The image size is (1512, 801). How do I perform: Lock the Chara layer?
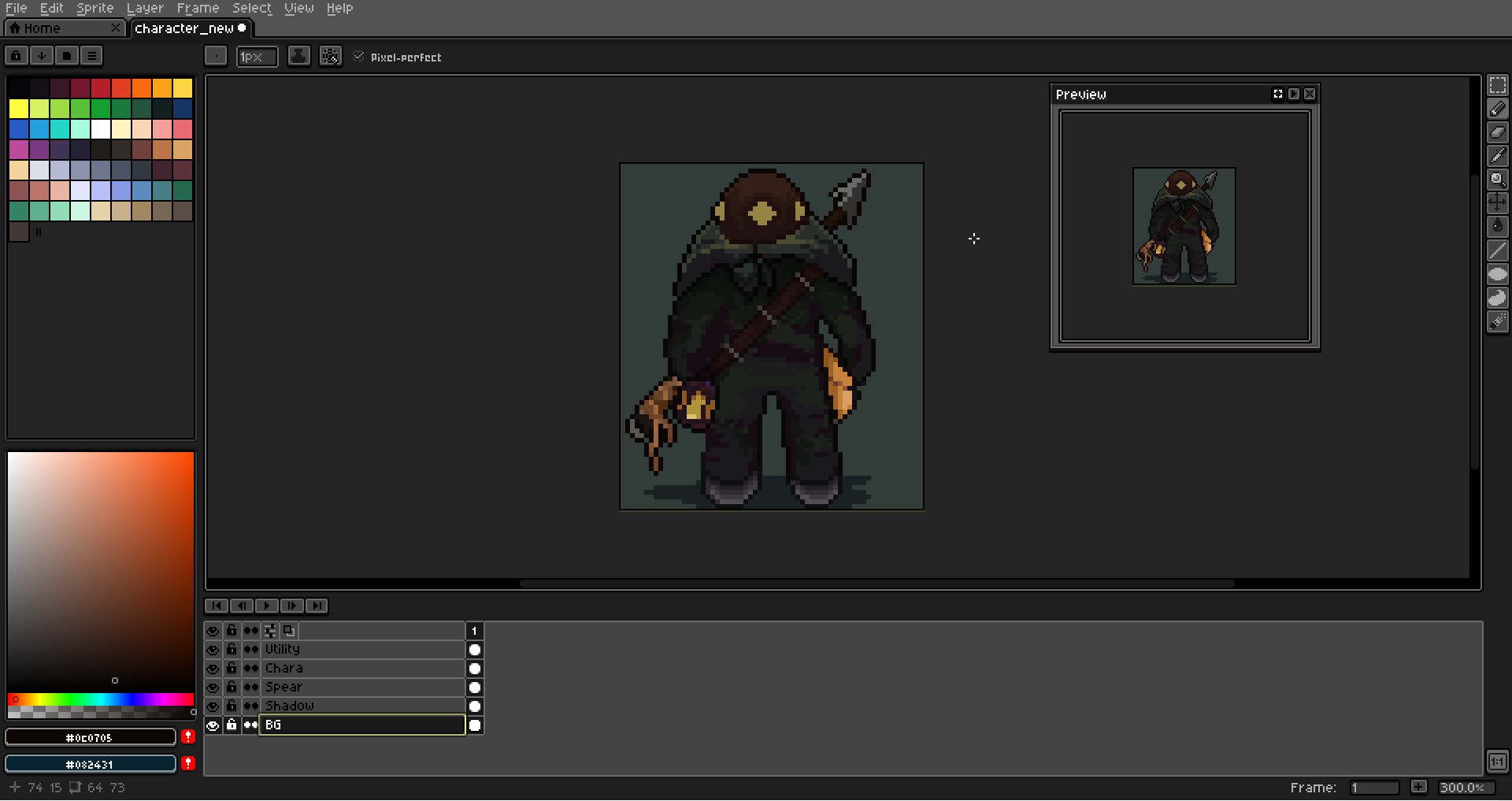[231, 668]
